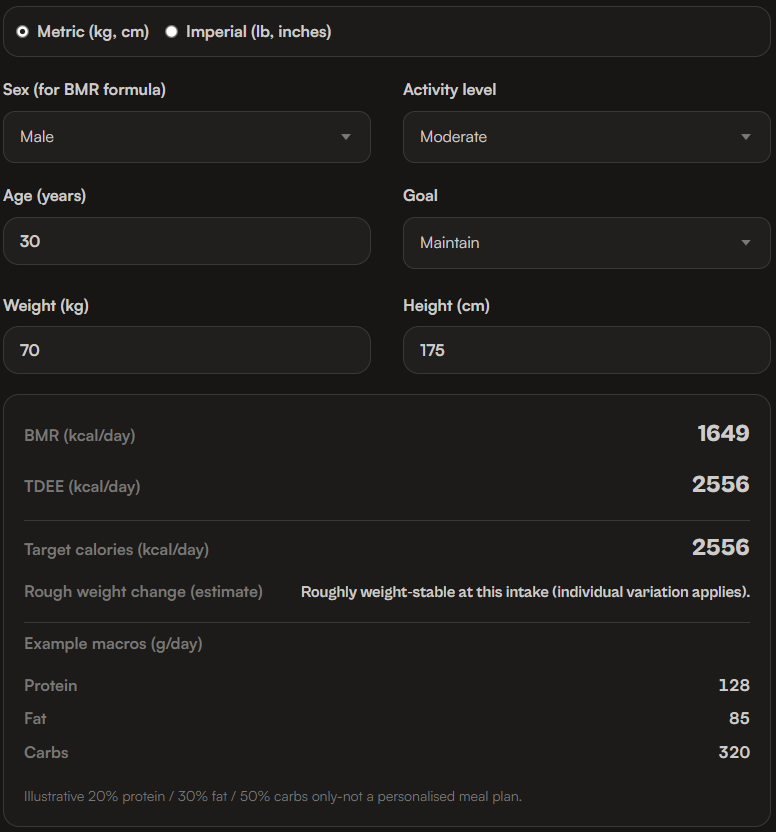Screen dimensions: 776x832
Task: Click the Age field containing 30
Action: (x=186, y=241)
